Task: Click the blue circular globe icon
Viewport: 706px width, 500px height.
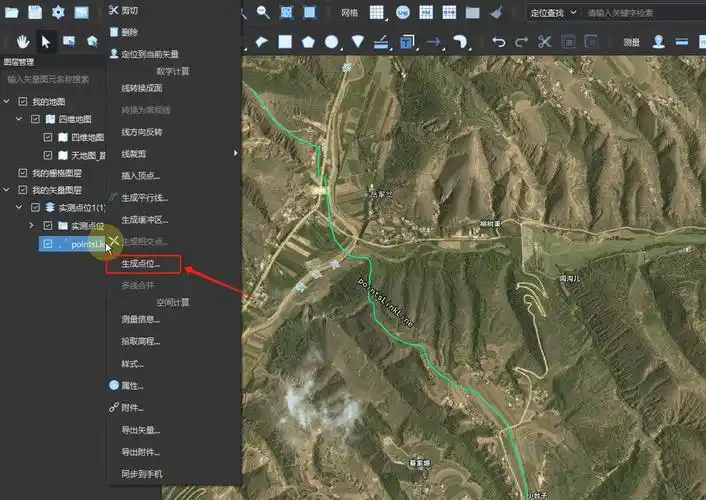Action: (x=403, y=13)
